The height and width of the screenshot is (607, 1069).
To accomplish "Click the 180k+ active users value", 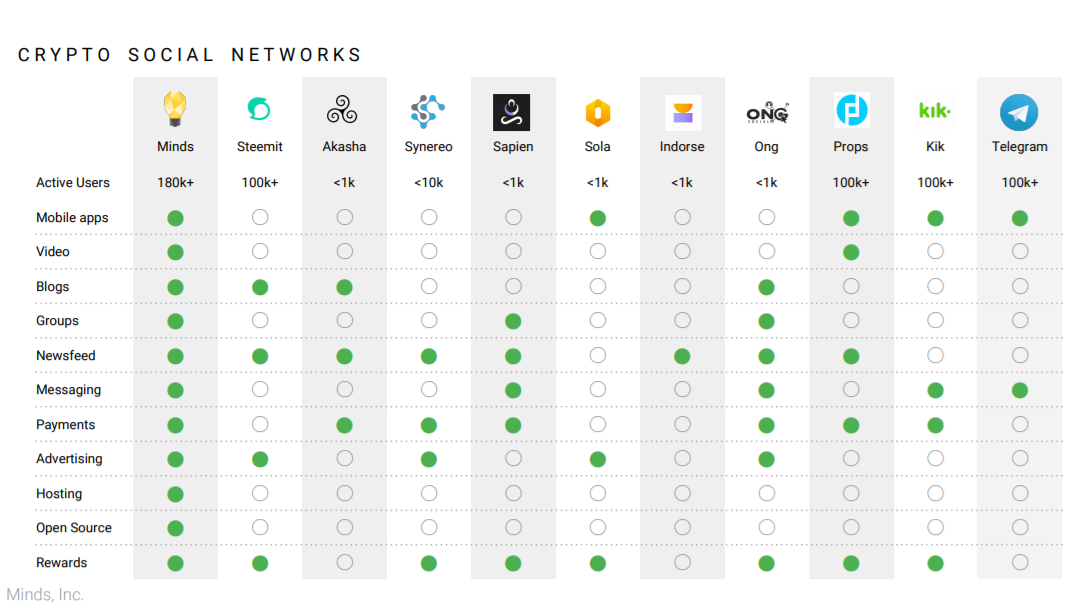I will click(x=175, y=183).
